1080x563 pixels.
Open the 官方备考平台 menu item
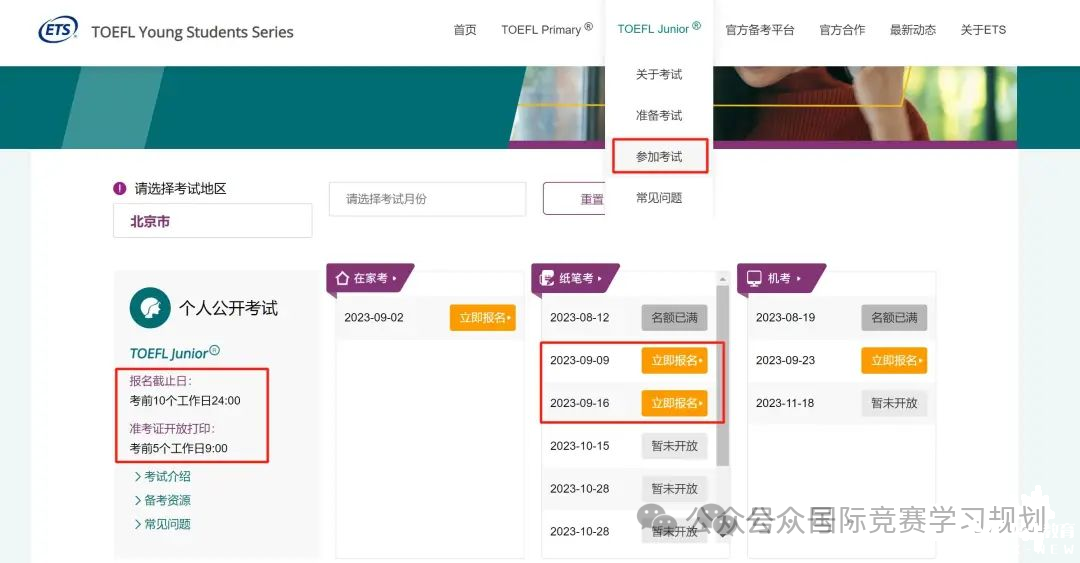pos(760,30)
